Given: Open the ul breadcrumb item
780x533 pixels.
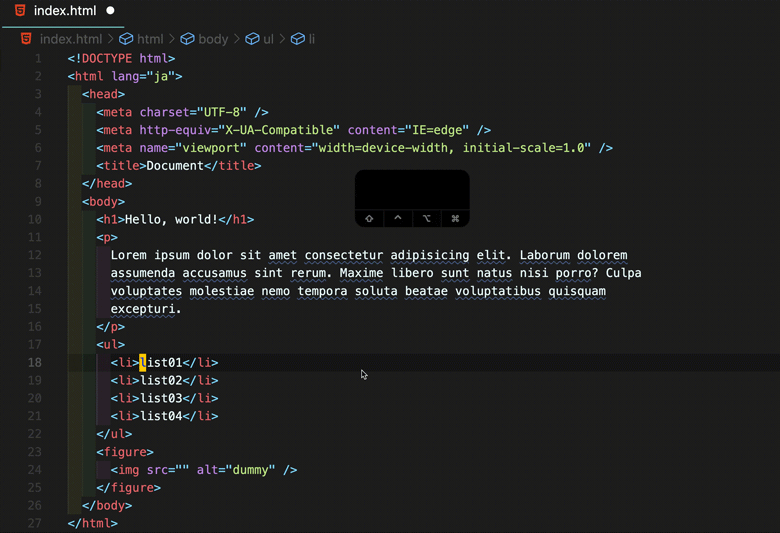Looking at the screenshot, I should 268,39.
